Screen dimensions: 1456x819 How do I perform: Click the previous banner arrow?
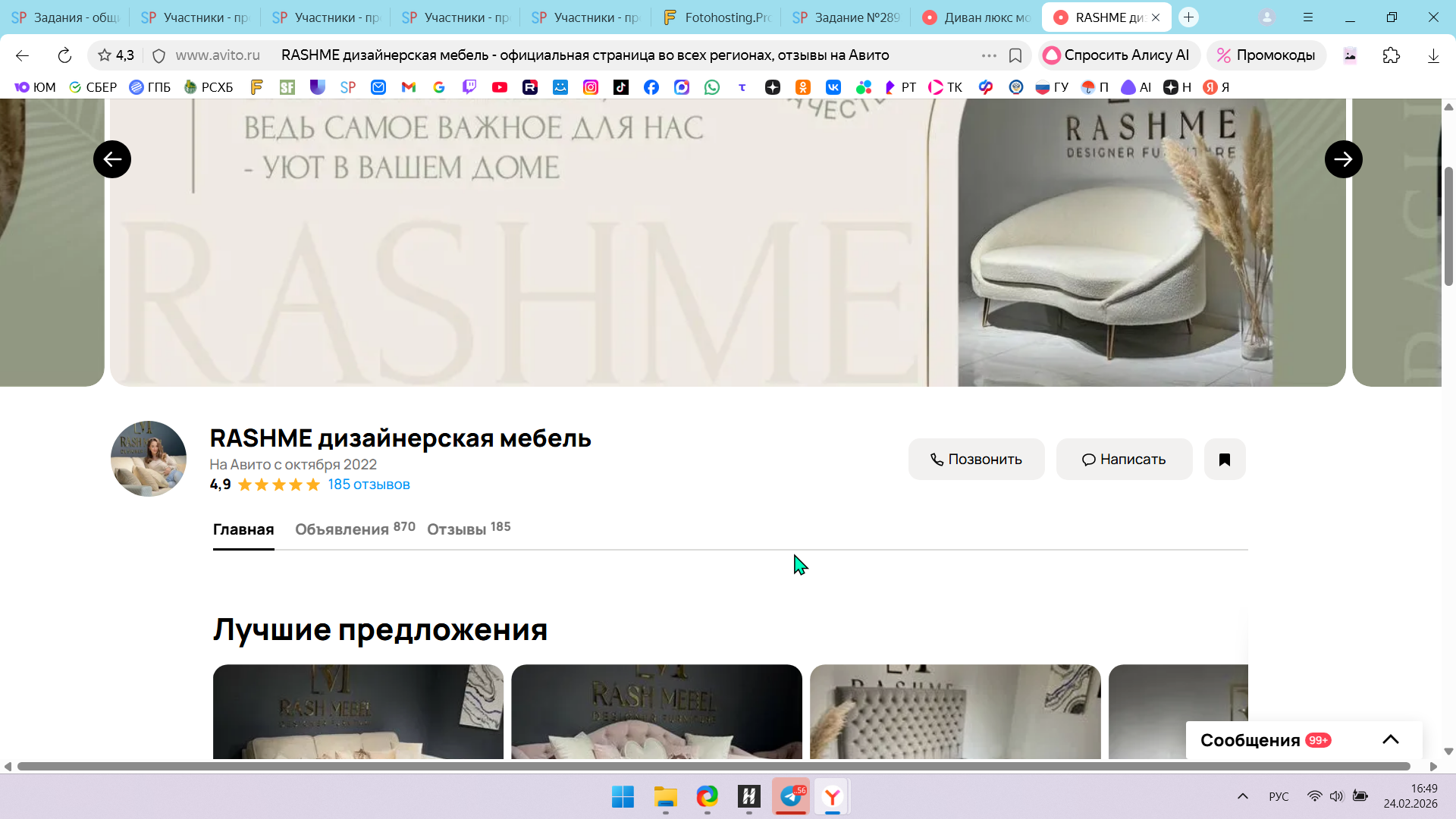[112, 159]
